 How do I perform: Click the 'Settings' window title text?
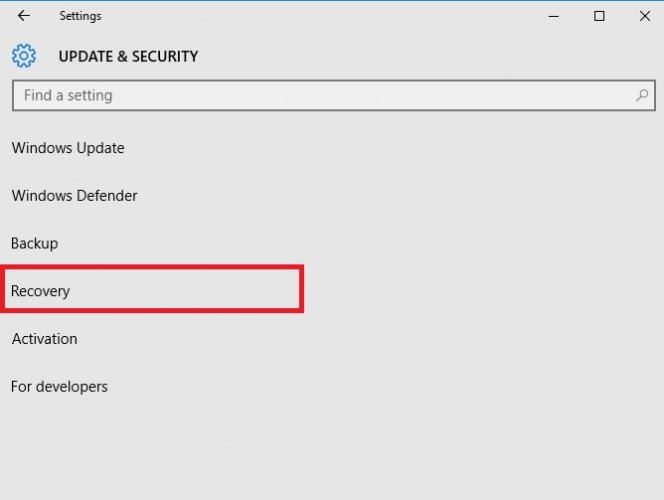click(x=80, y=16)
